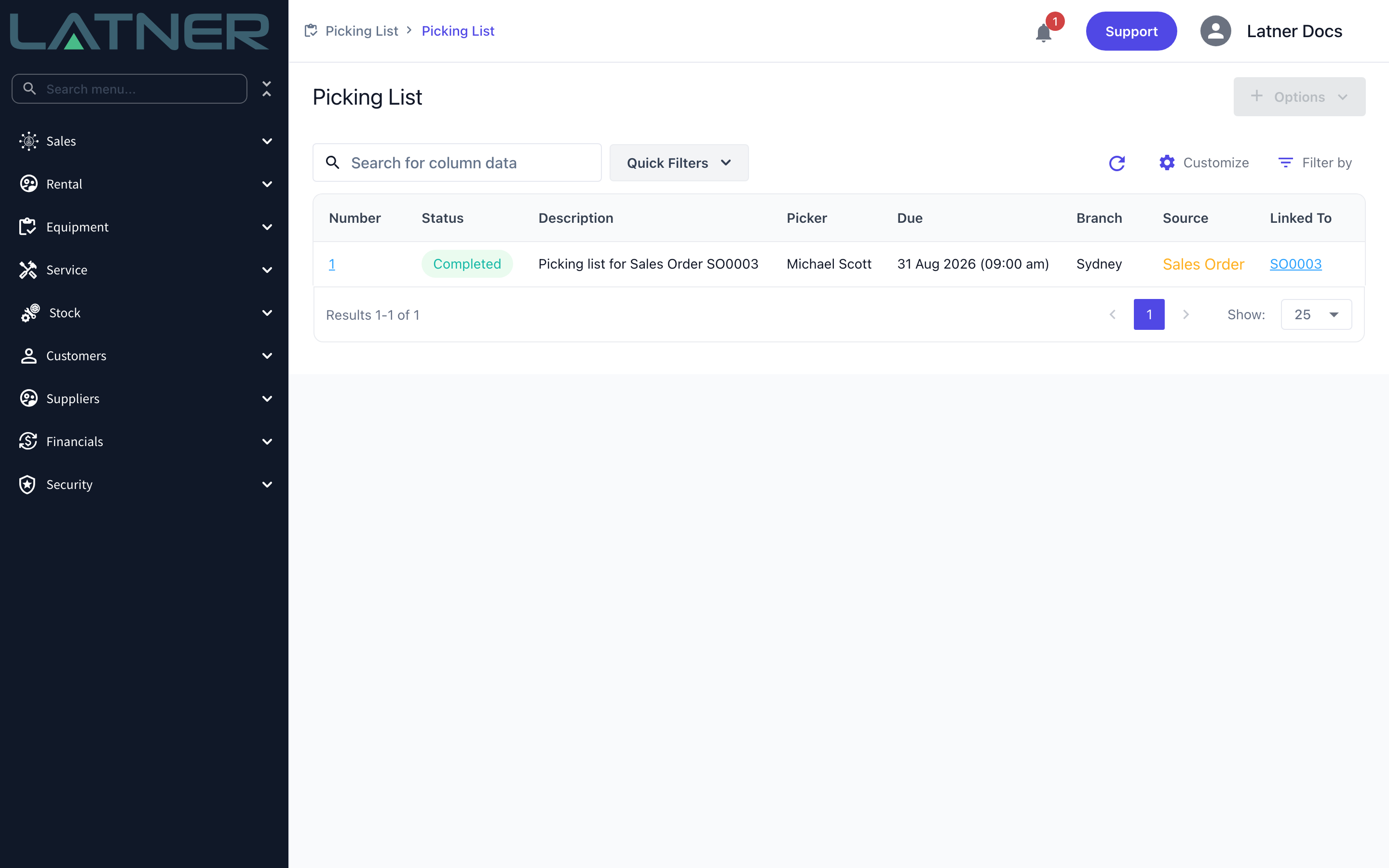The width and height of the screenshot is (1389, 868).
Task: Expand the Rental menu chevron
Action: click(267, 184)
